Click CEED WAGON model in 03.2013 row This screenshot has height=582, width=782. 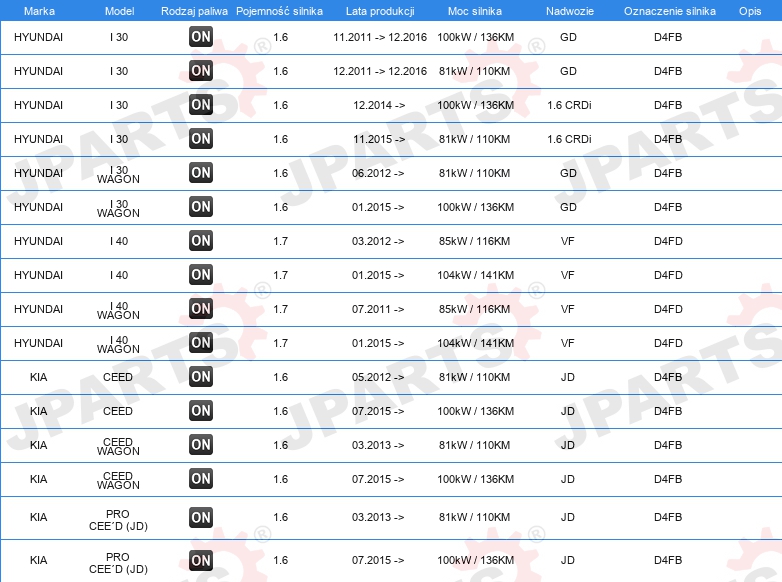coord(118,446)
